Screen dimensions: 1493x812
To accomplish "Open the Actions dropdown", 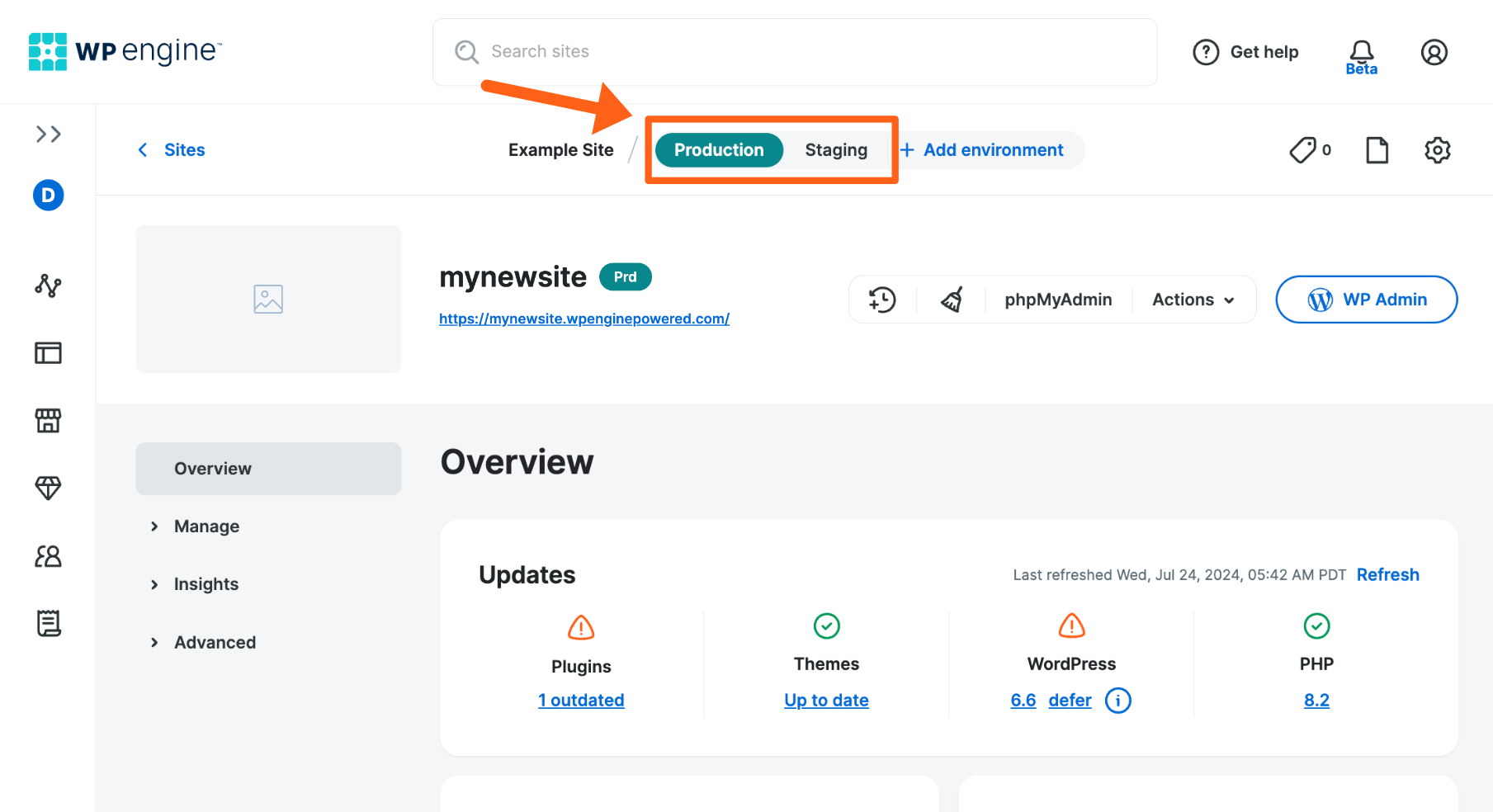I will tap(1192, 299).
